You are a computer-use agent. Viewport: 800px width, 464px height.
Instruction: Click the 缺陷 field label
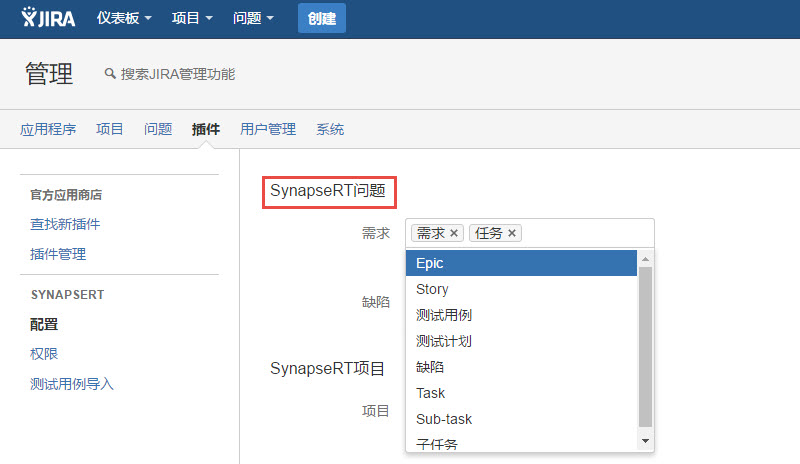[x=376, y=302]
